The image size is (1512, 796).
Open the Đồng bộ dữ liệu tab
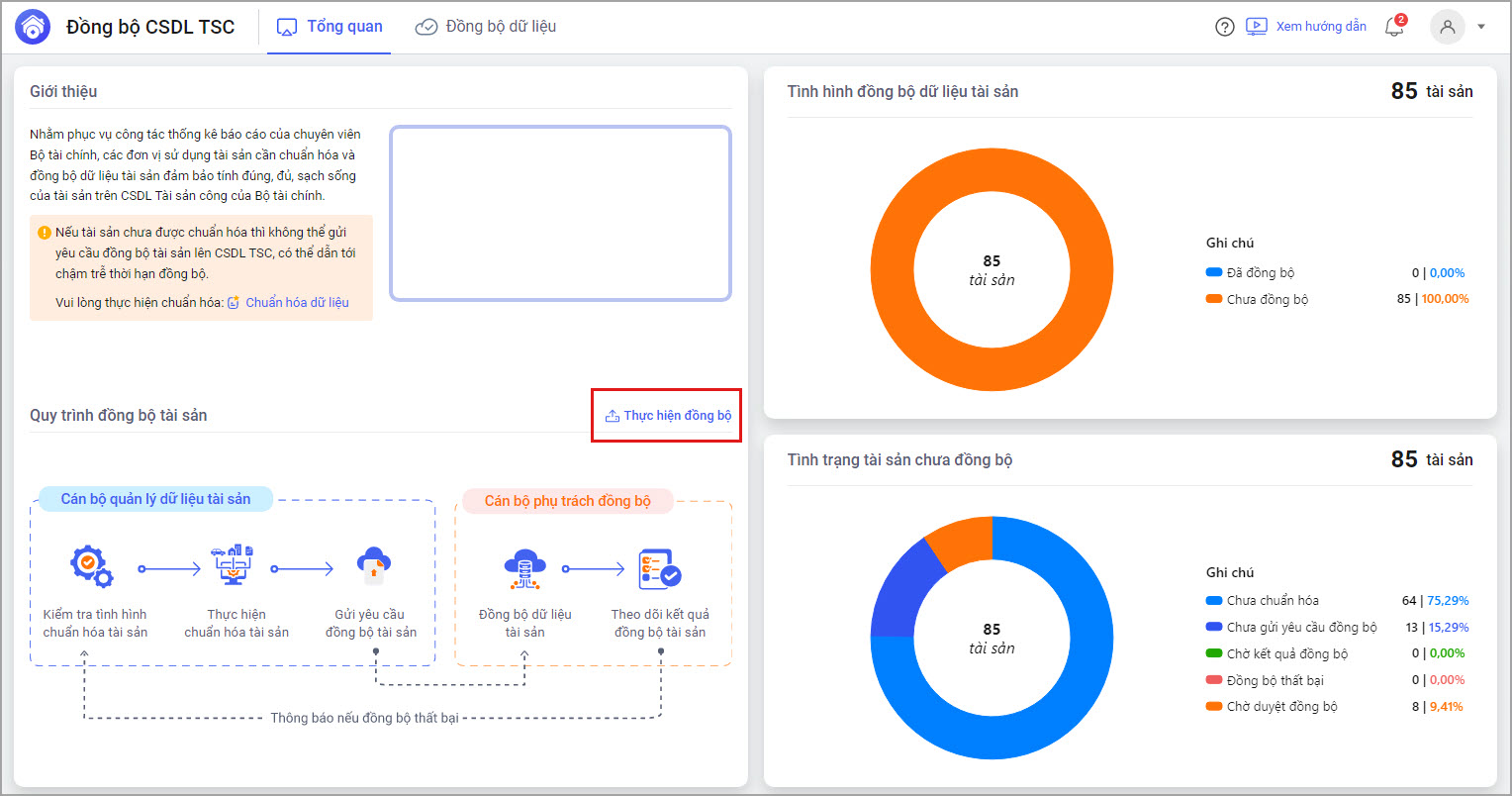point(486,27)
